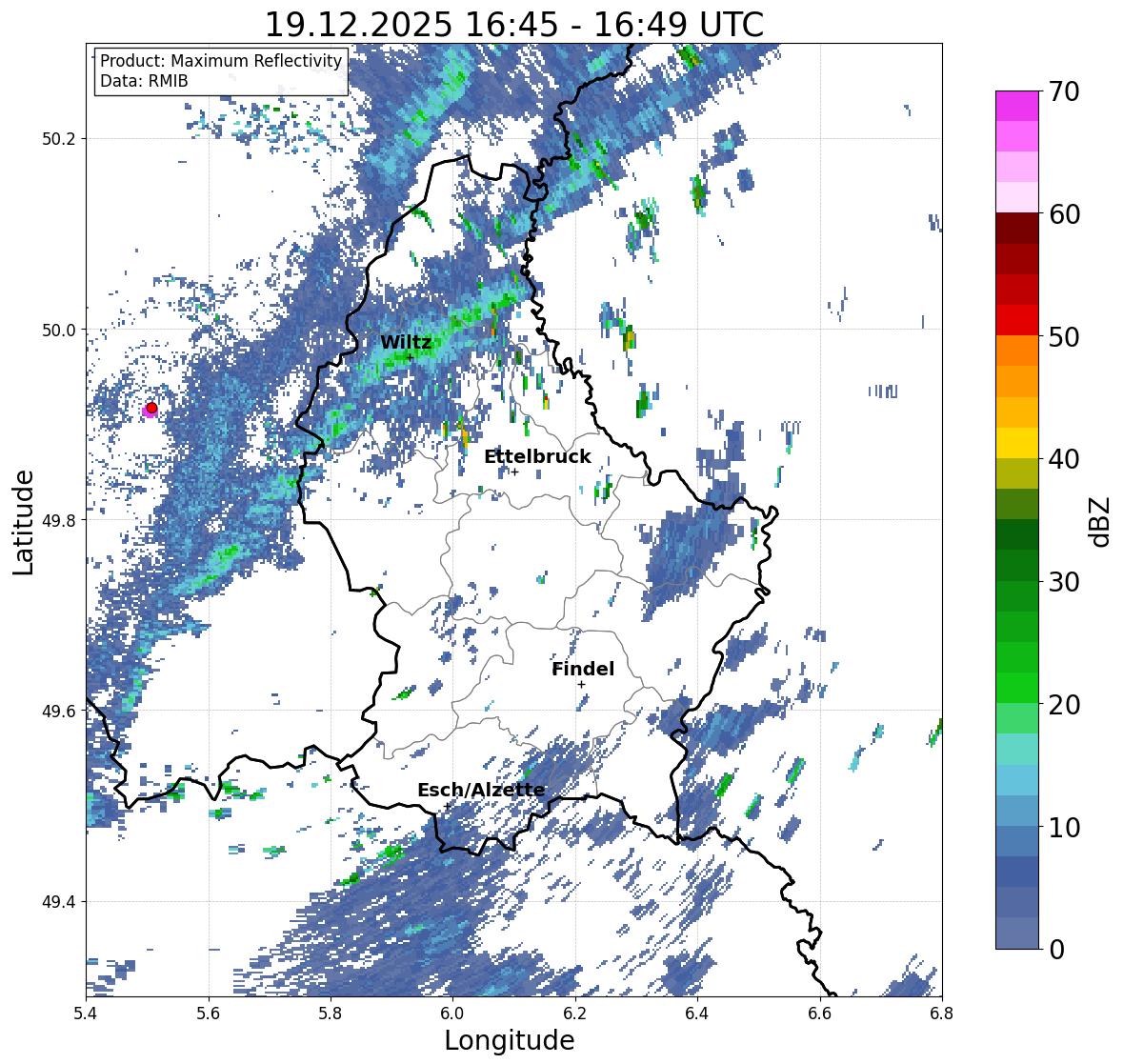The width and height of the screenshot is (1123, 1064).
Task: Click the Wiltz city label
Action: click(406, 342)
